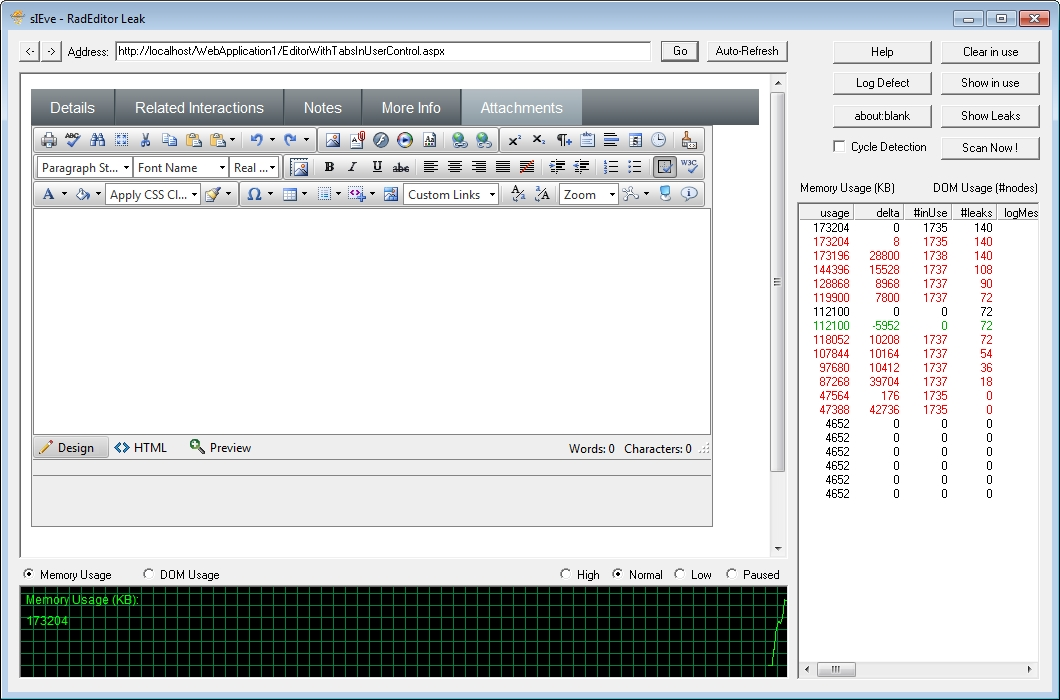
Task: Click the Address URL input field
Action: click(382, 51)
